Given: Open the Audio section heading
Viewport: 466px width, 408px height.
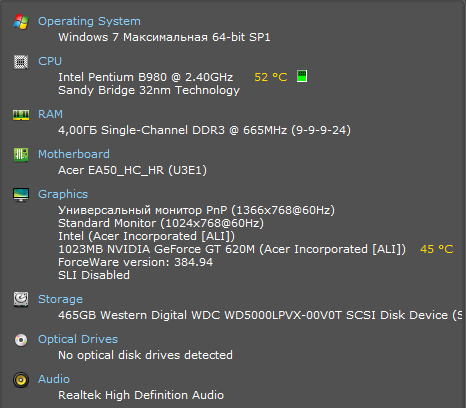Looking at the screenshot, I should [x=54, y=379].
